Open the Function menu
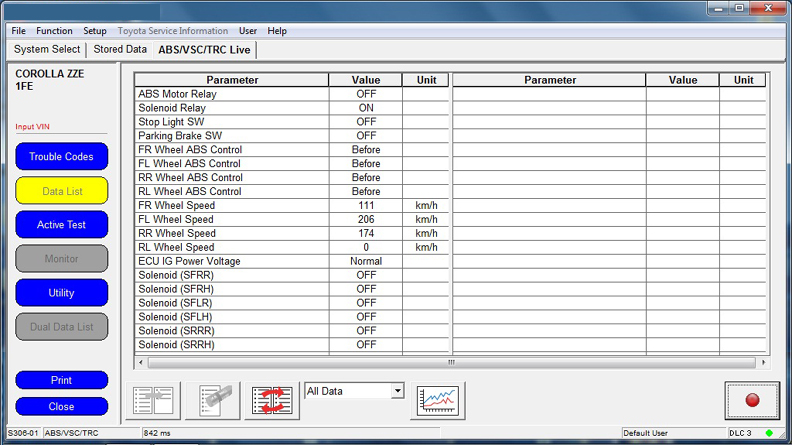Viewport: 792px width, 445px height. click(54, 31)
